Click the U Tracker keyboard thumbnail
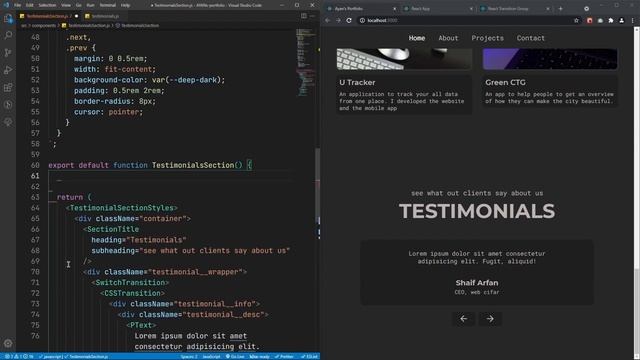 coord(404,59)
